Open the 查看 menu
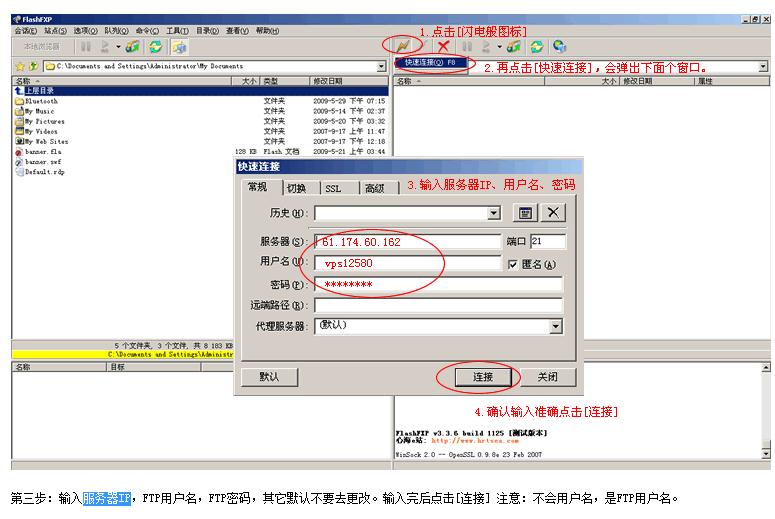The image size is (775, 519). 237,31
